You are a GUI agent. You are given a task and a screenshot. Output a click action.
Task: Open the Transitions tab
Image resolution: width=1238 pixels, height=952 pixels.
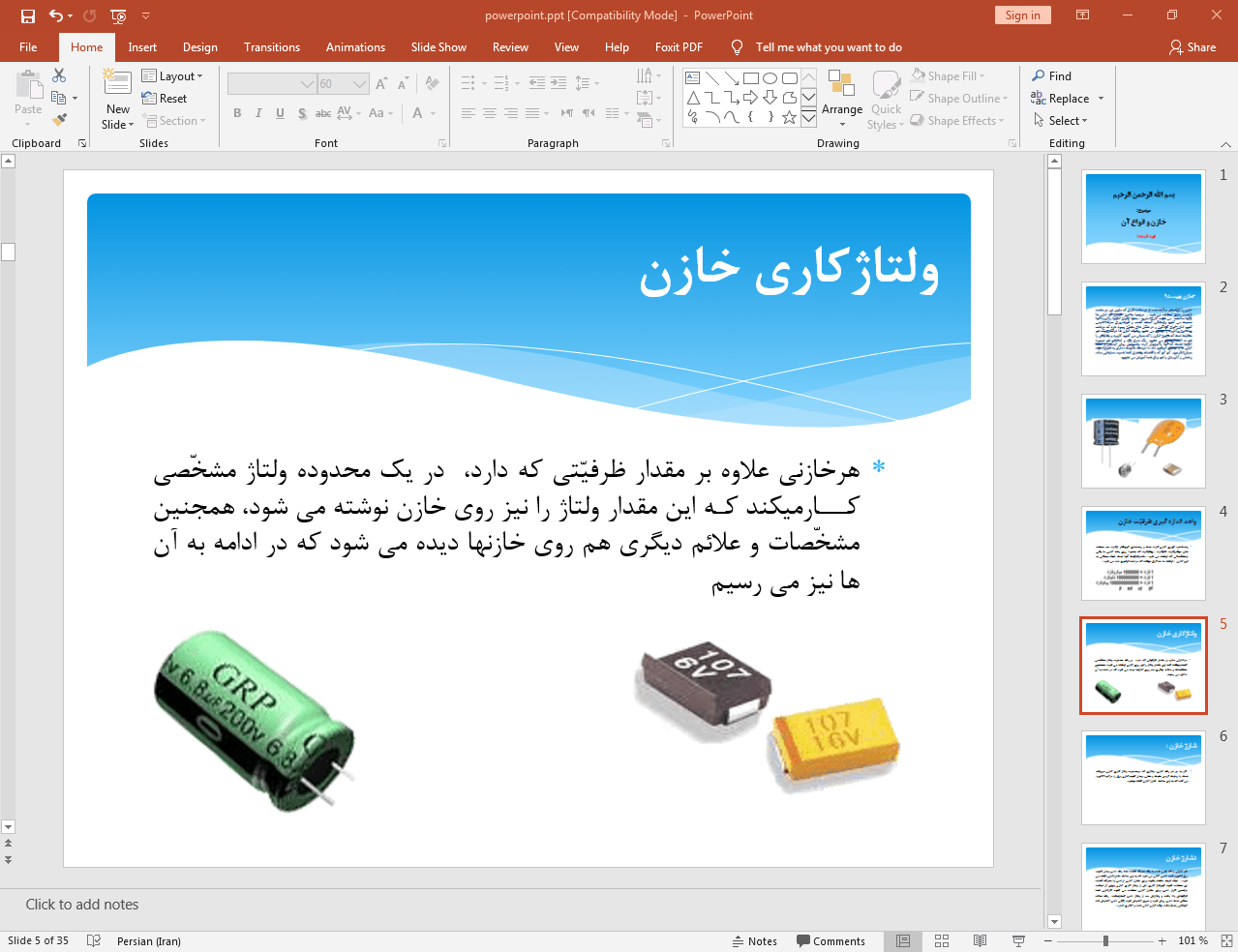tap(272, 46)
